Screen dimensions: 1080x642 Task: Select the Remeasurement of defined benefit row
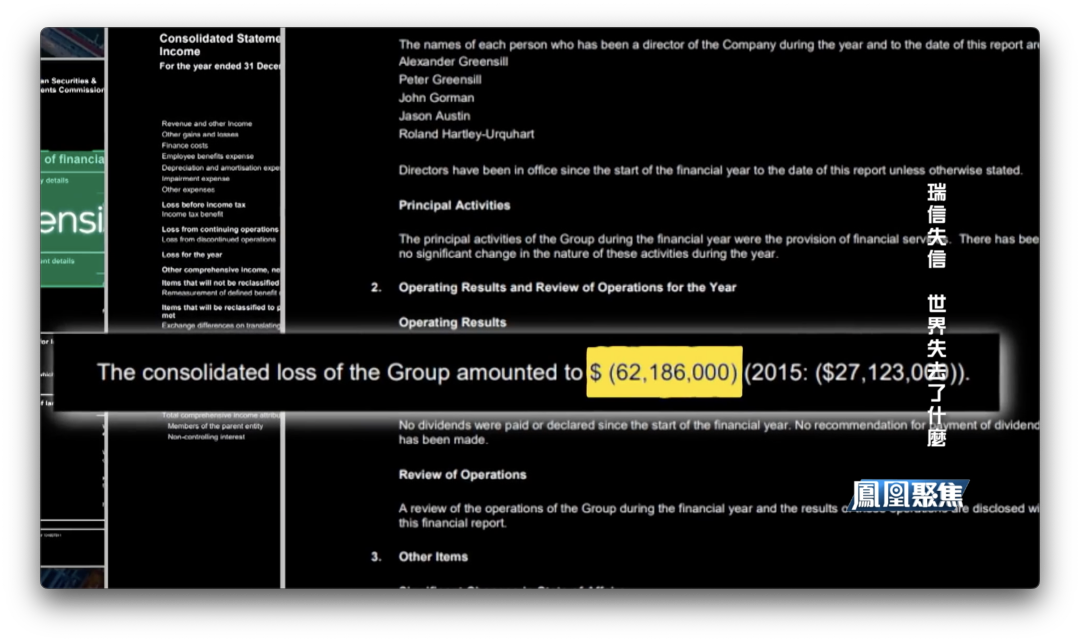pyautogui.click(x=221, y=293)
